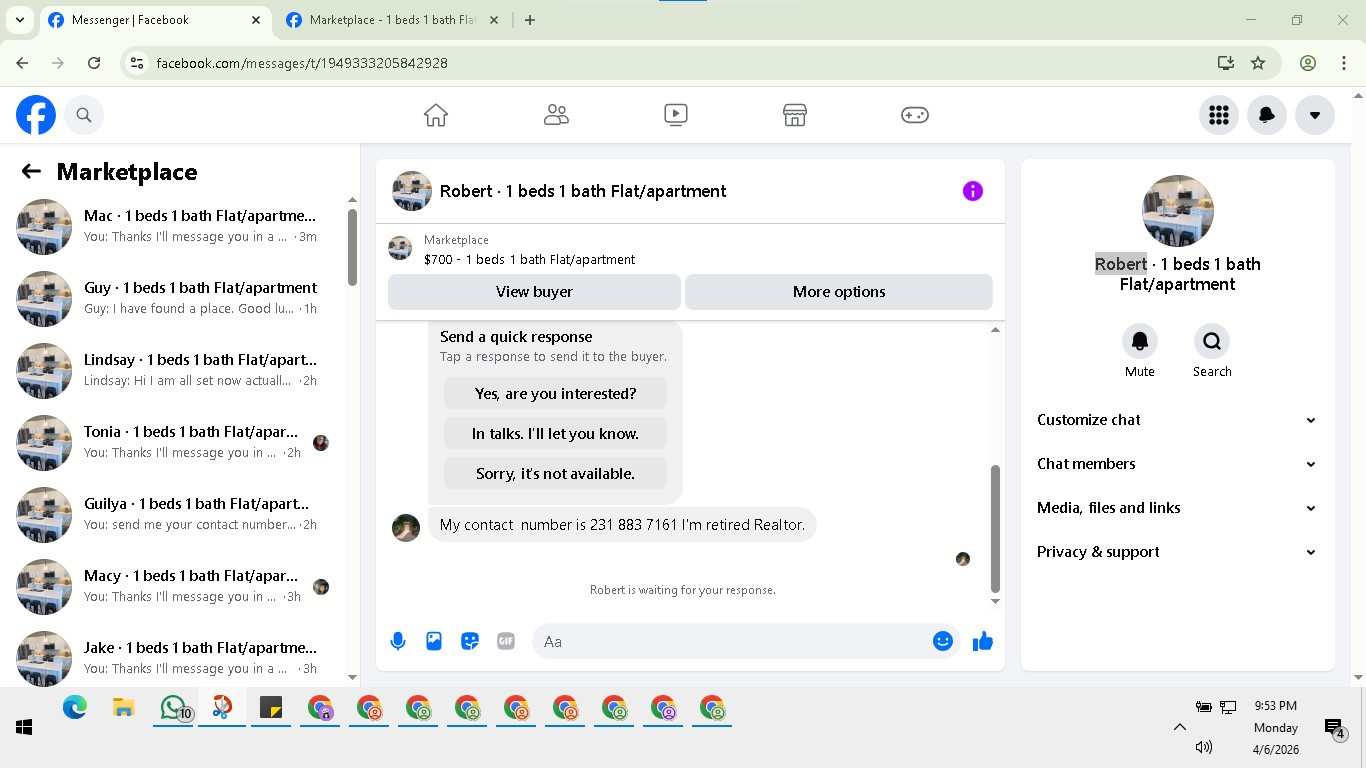The height and width of the screenshot is (768, 1366).
Task: Show hidden system tray icons
Action: (1179, 727)
